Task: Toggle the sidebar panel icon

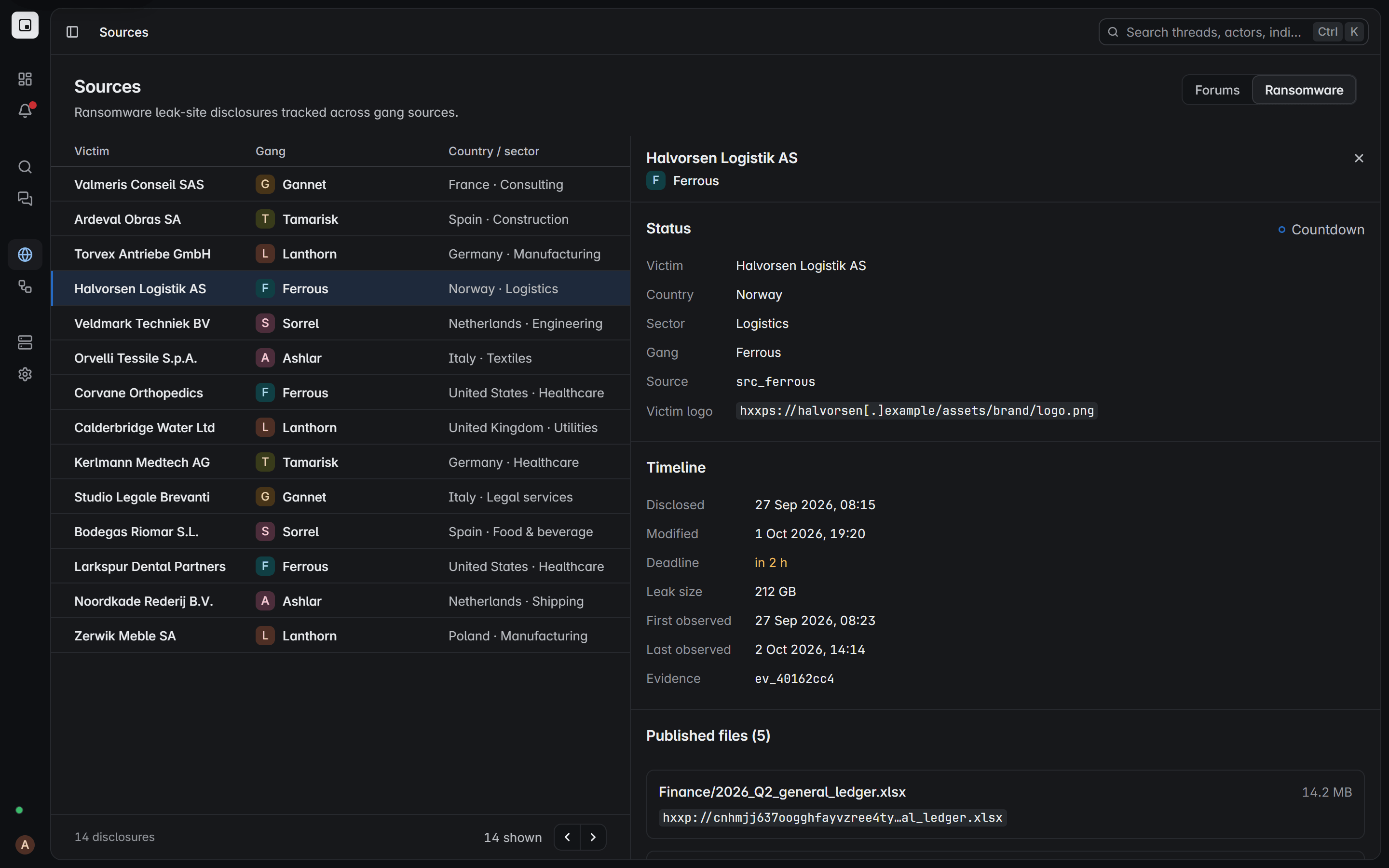Action: (72, 32)
